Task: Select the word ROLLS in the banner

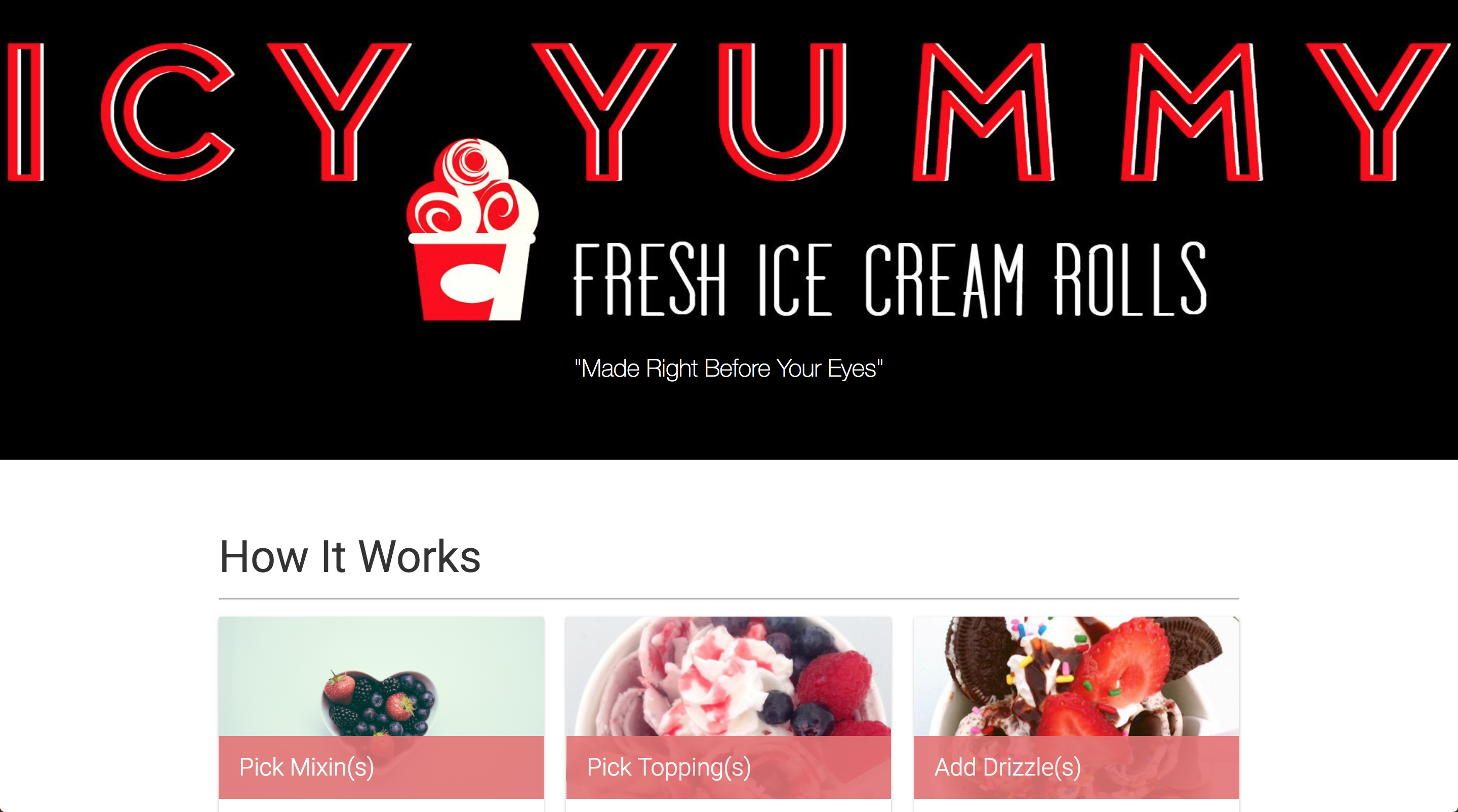Action: point(1130,279)
